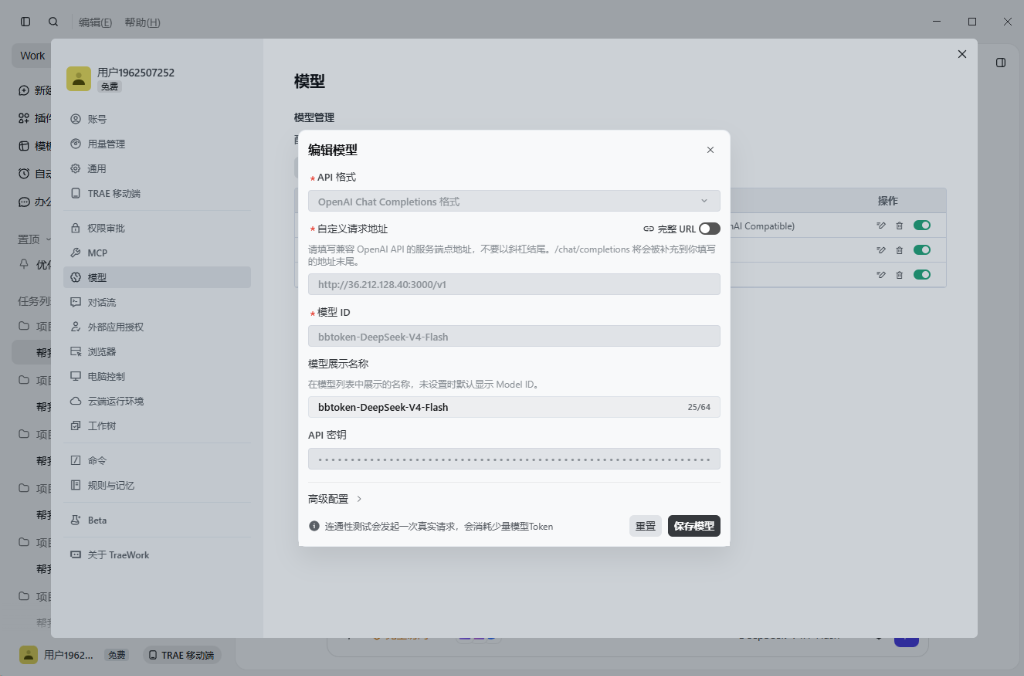Open TRAE 移动端 in the settings sidebar
1024x676 pixels.
(x=157, y=193)
